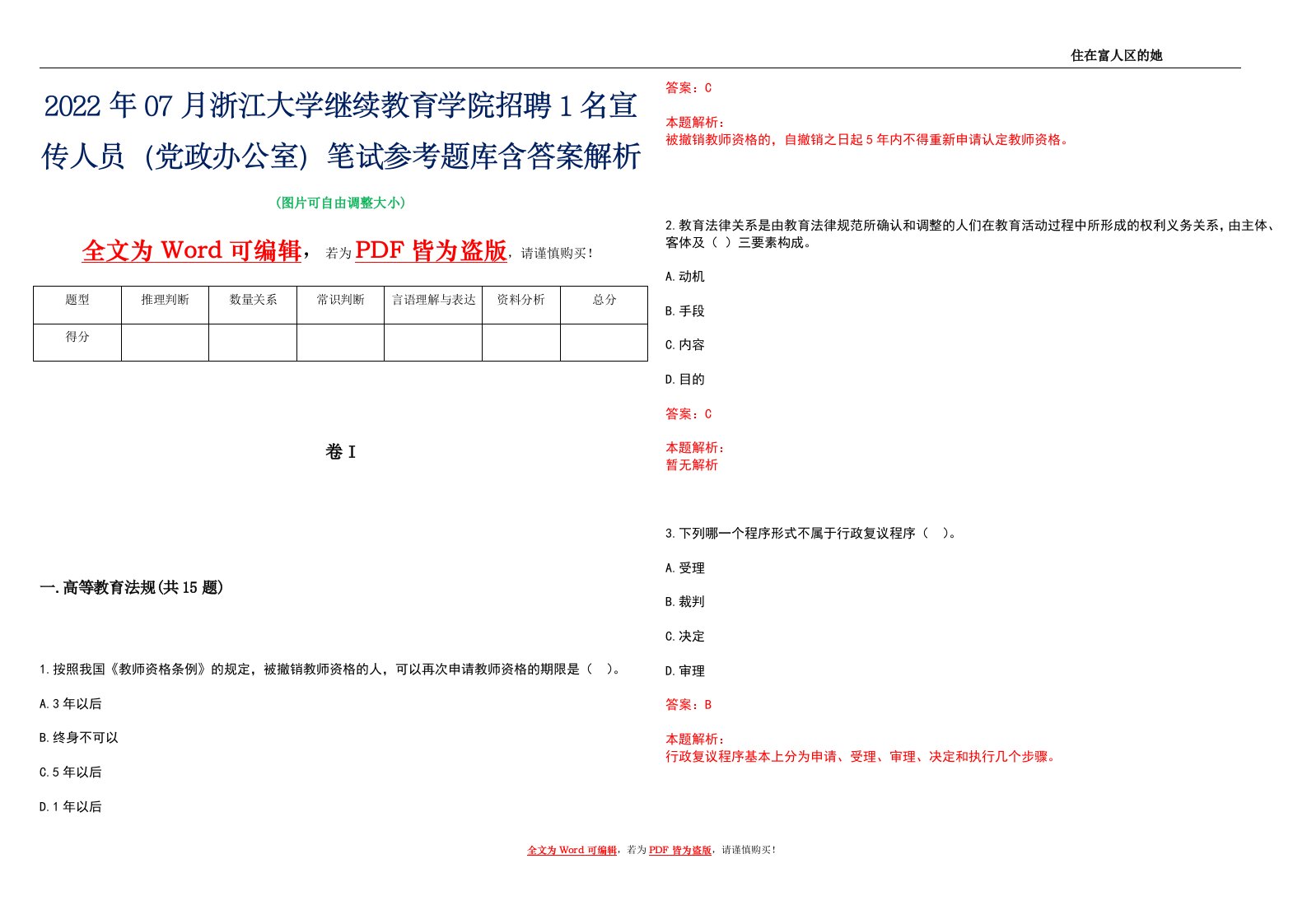Viewport: 1307px width, 924px height.
Task: Open large red 全文为 Word 可编辑 under title
Action: point(192,250)
